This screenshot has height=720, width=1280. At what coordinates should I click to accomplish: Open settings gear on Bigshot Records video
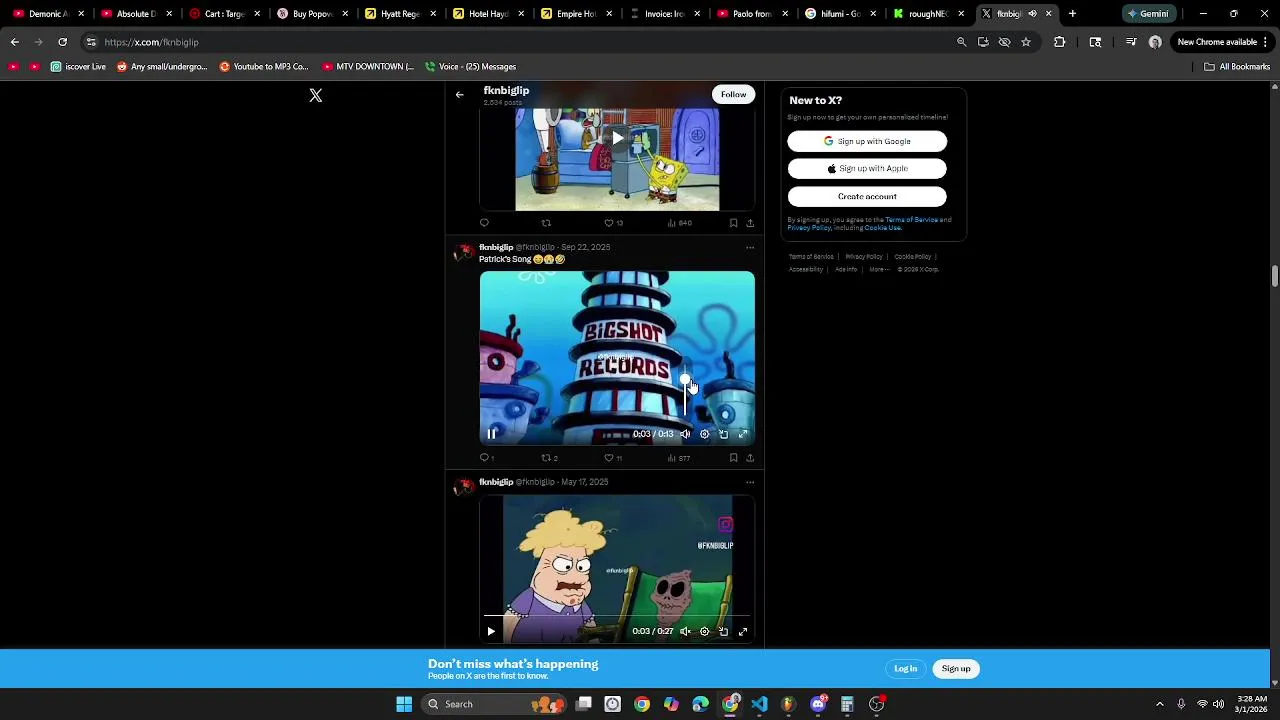click(x=704, y=434)
